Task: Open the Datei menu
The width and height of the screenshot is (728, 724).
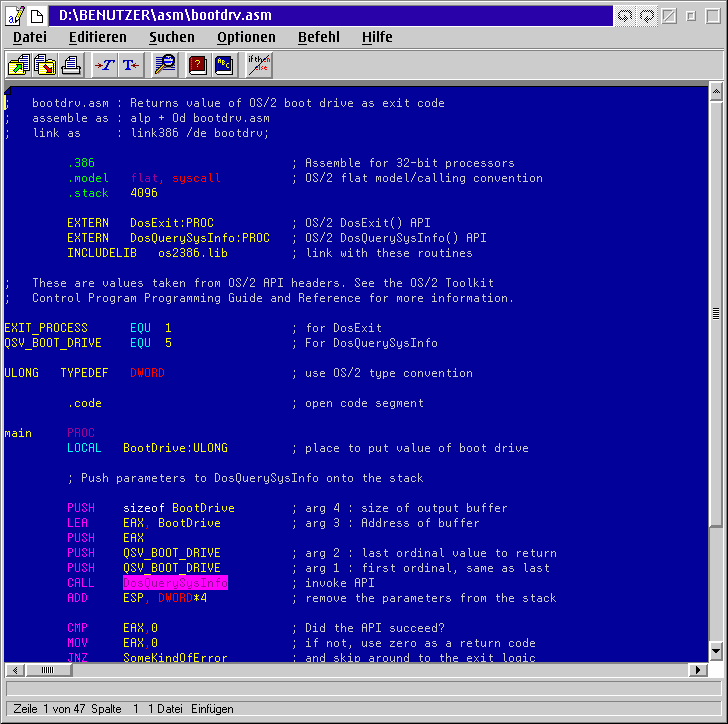Action: 30,37
